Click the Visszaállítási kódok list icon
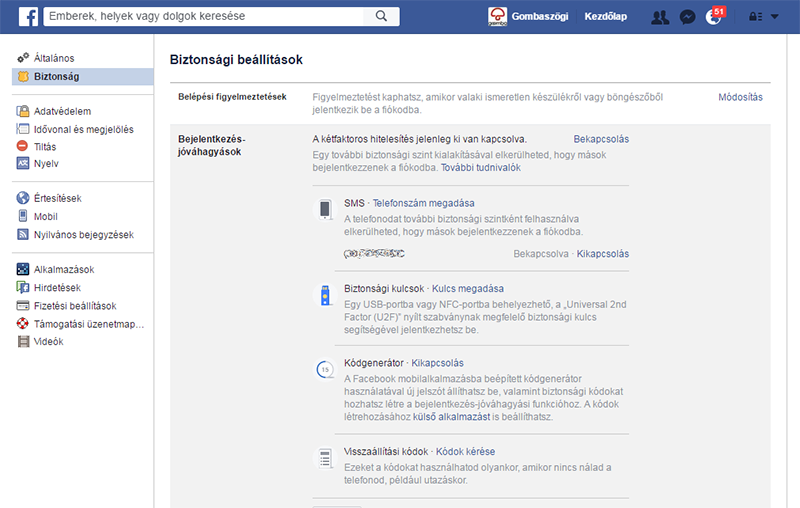 click(x=325, y=458)
